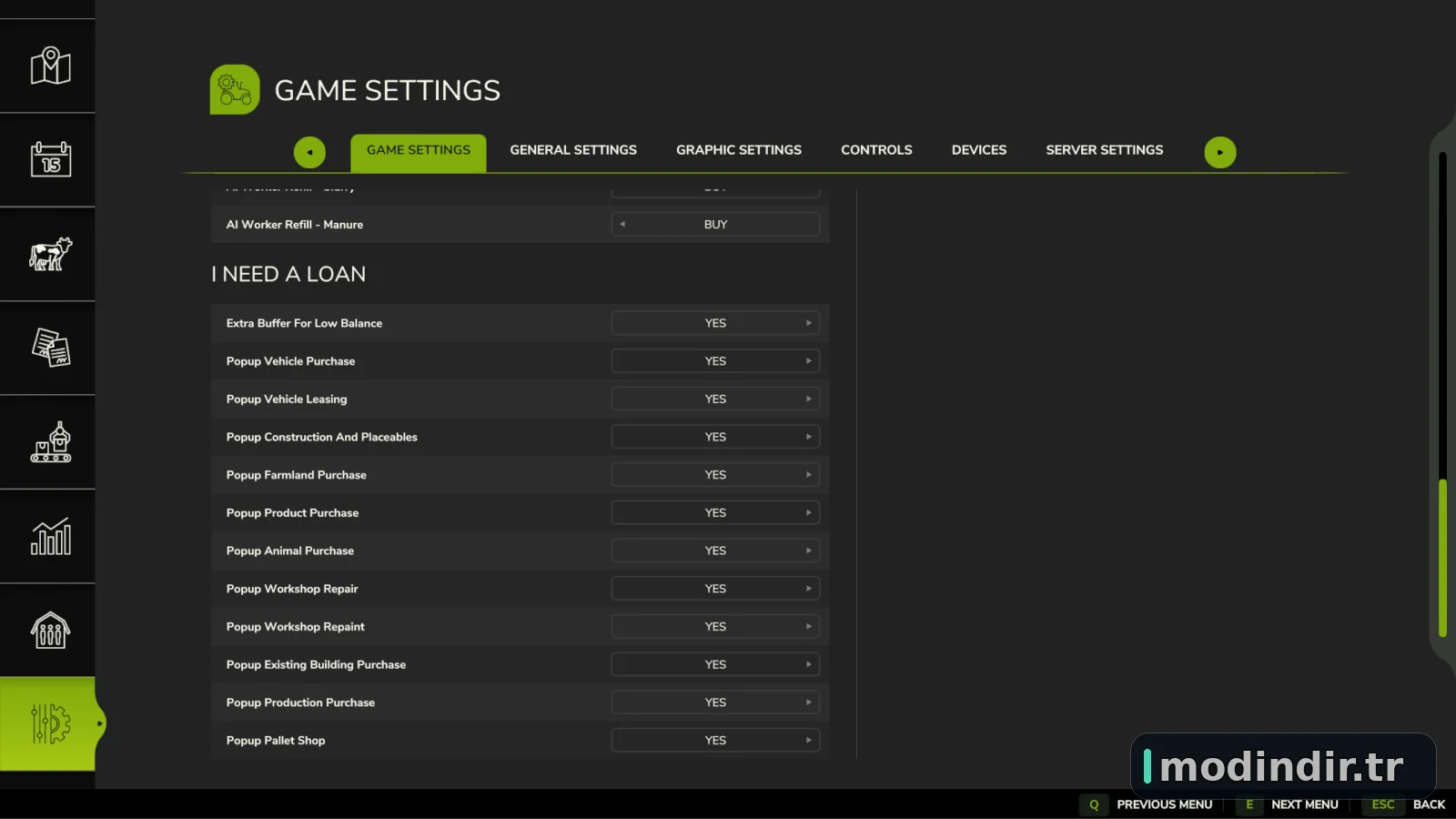
Task: Click the 'Popup Existing Building Purchase' label
Action: tap(316, 664)
